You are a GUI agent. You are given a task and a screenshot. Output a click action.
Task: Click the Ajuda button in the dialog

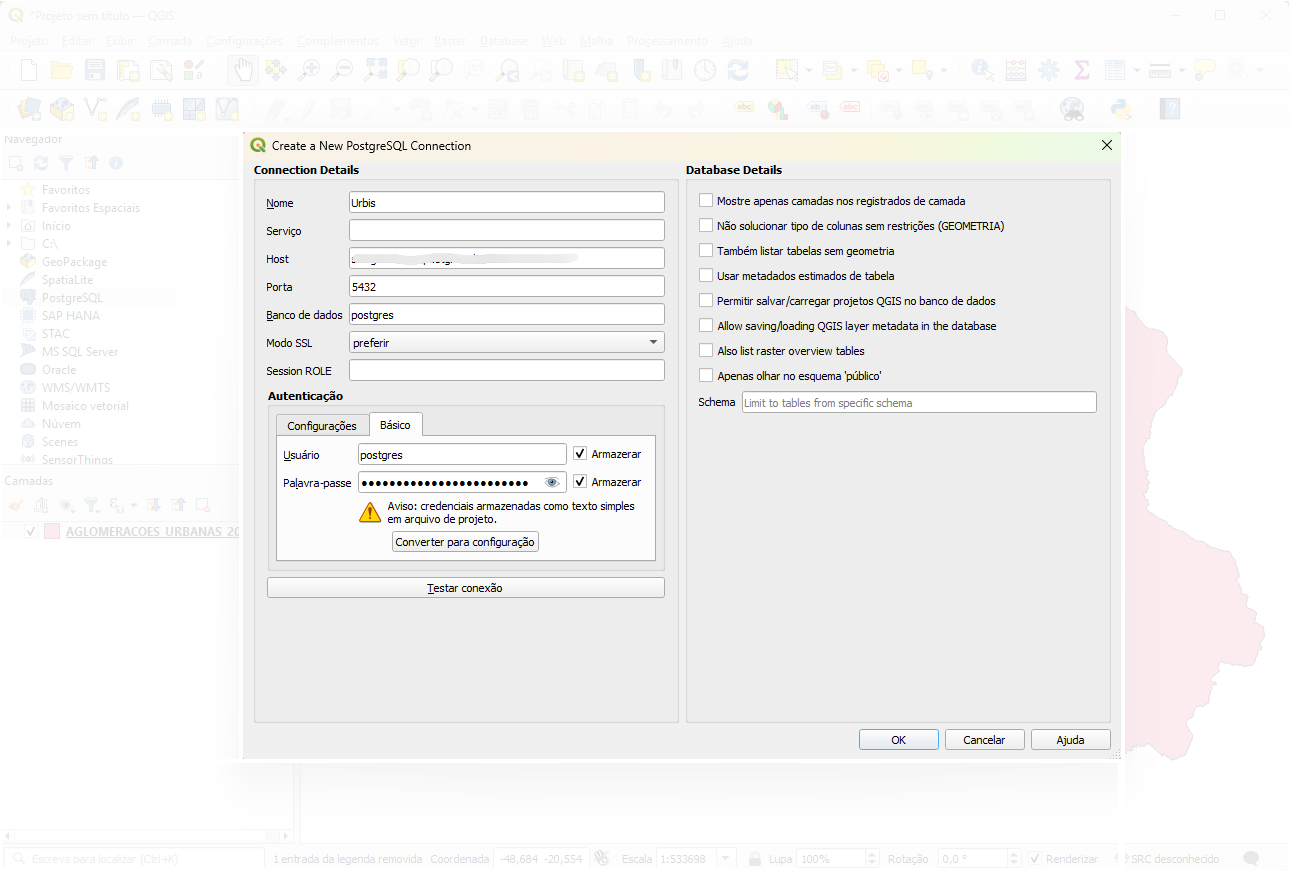(1071, 740)
